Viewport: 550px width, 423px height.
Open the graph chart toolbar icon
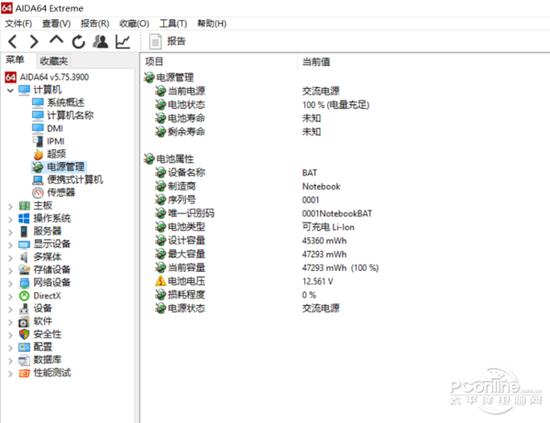pos(123,42)
